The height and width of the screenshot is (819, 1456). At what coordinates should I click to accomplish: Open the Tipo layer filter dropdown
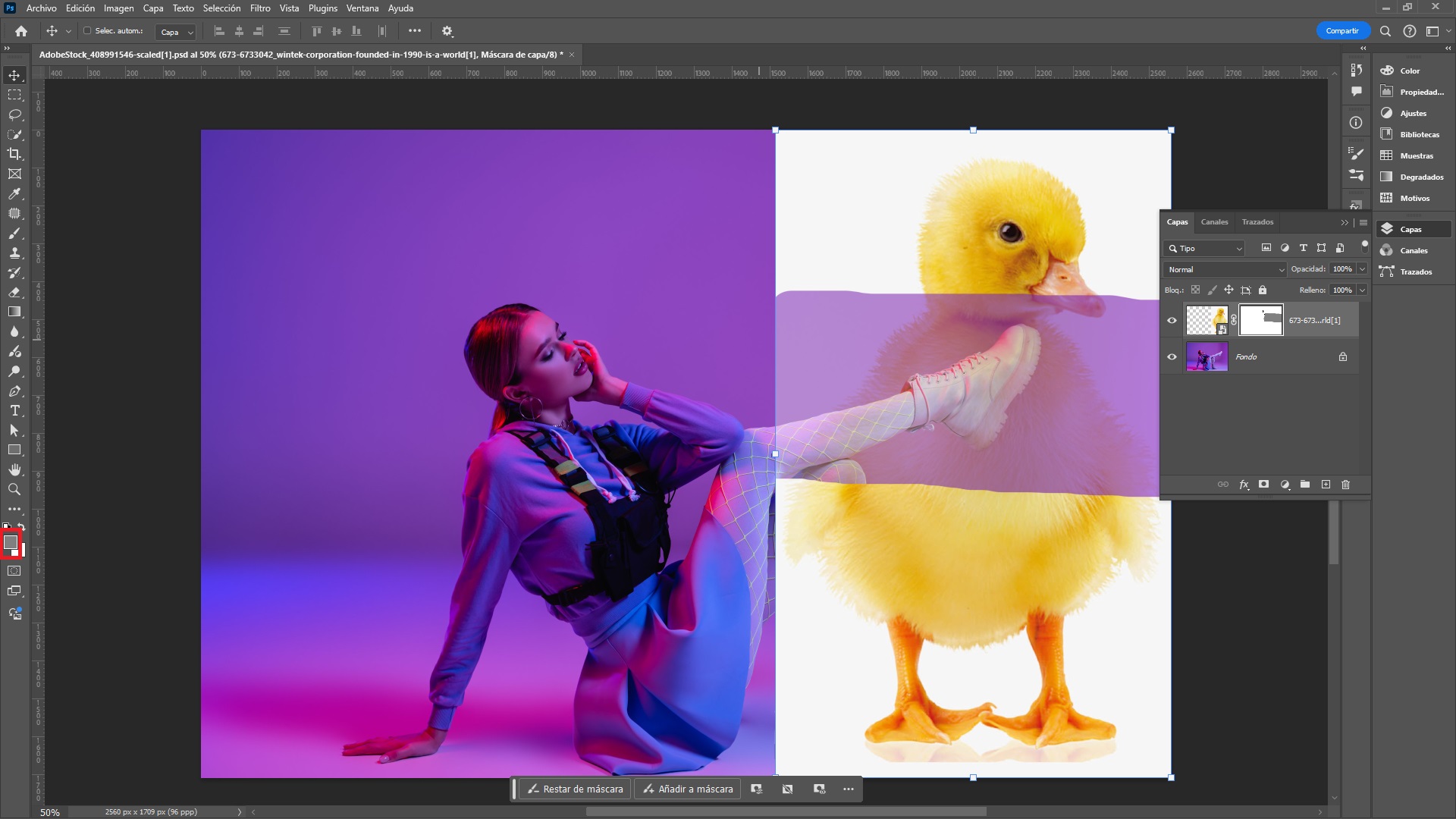1204,248
